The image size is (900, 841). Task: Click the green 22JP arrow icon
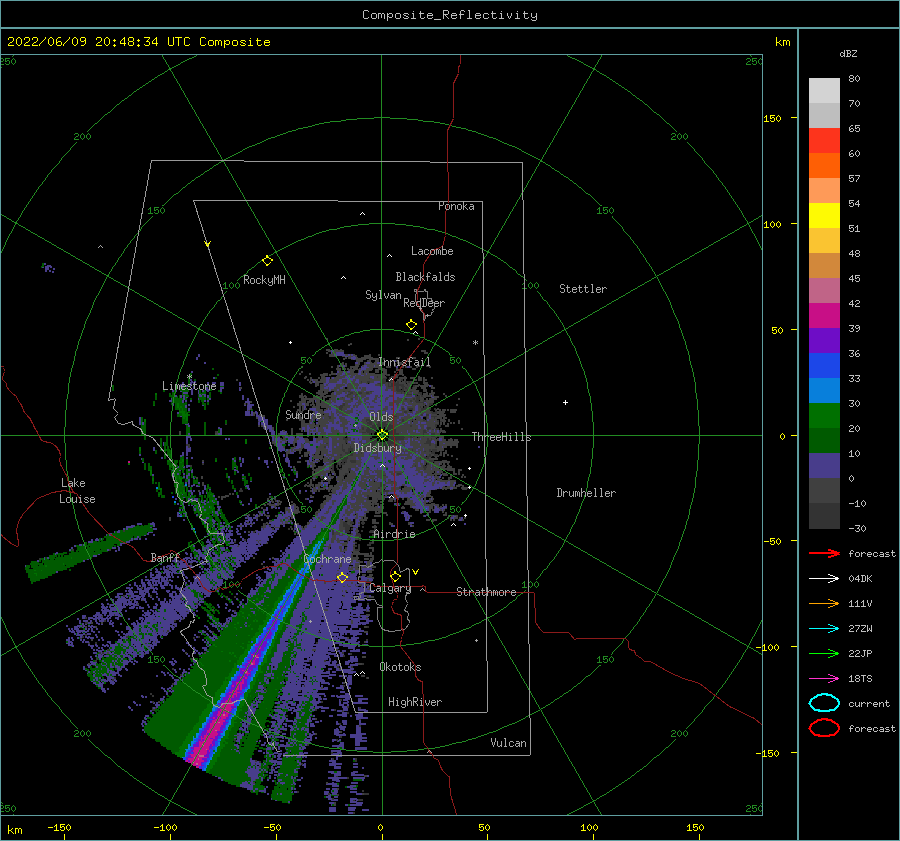[x=824, y=653]
